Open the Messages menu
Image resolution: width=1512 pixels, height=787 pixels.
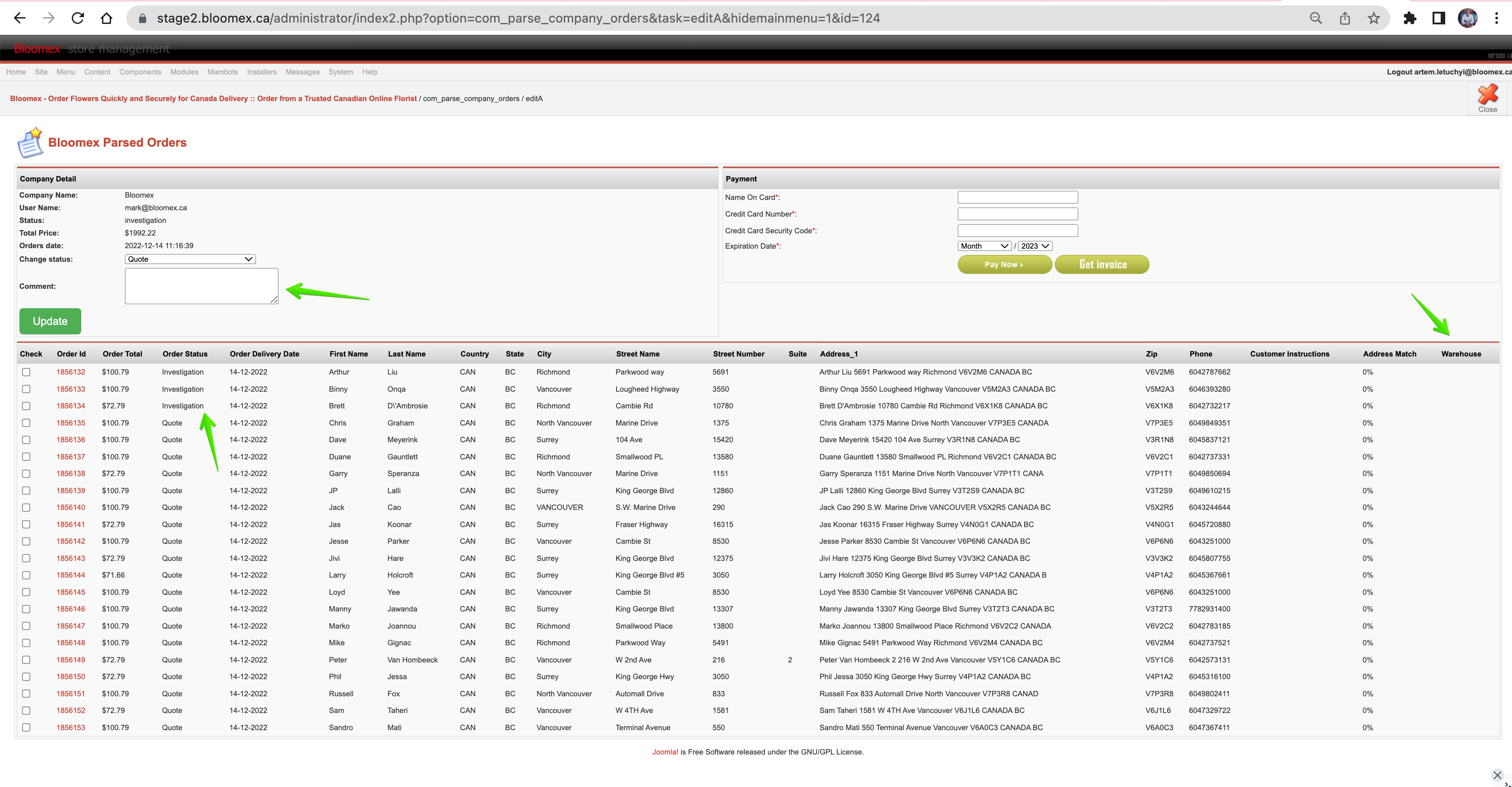point(302,72)
